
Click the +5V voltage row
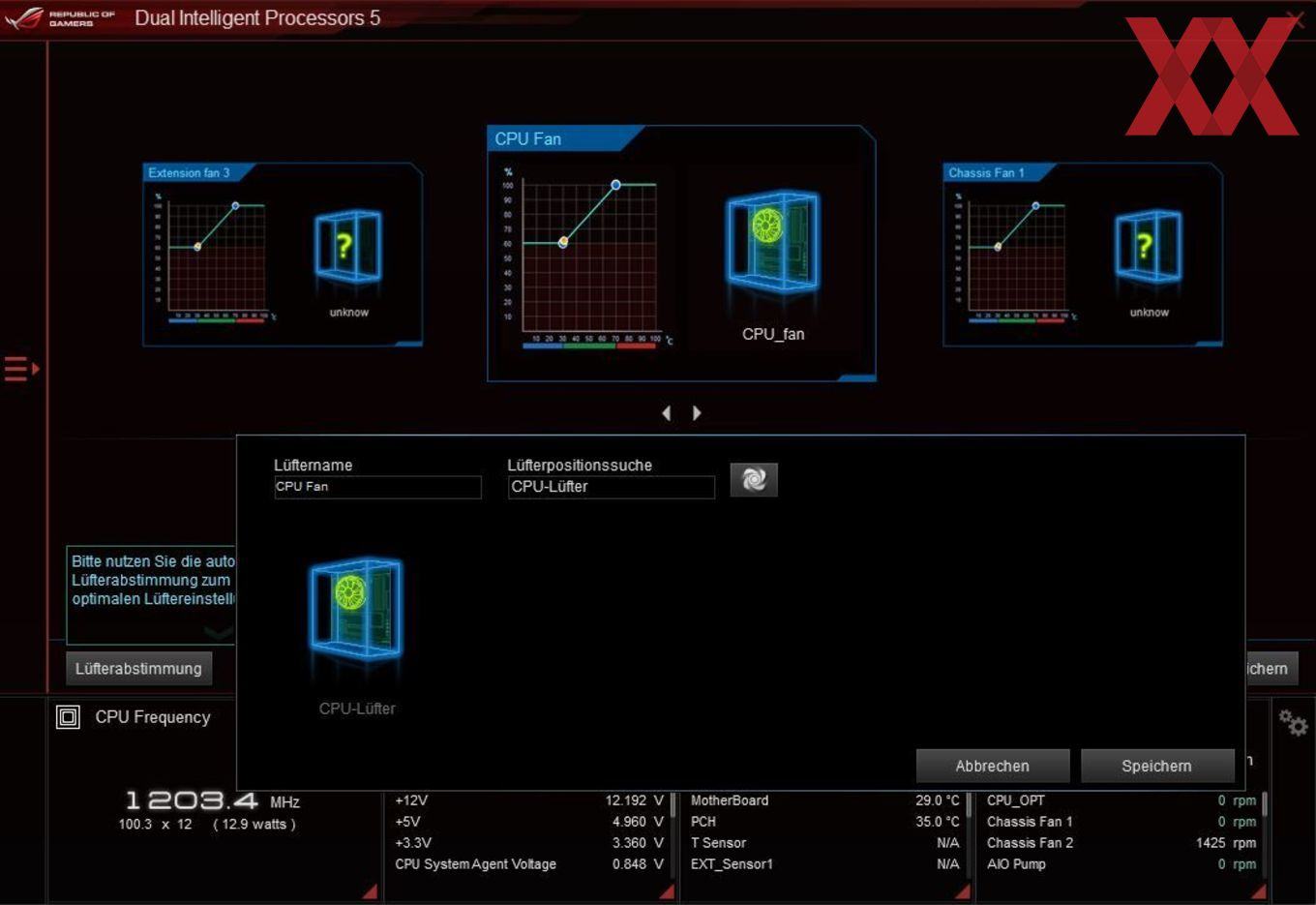click(x=528, y=822)
